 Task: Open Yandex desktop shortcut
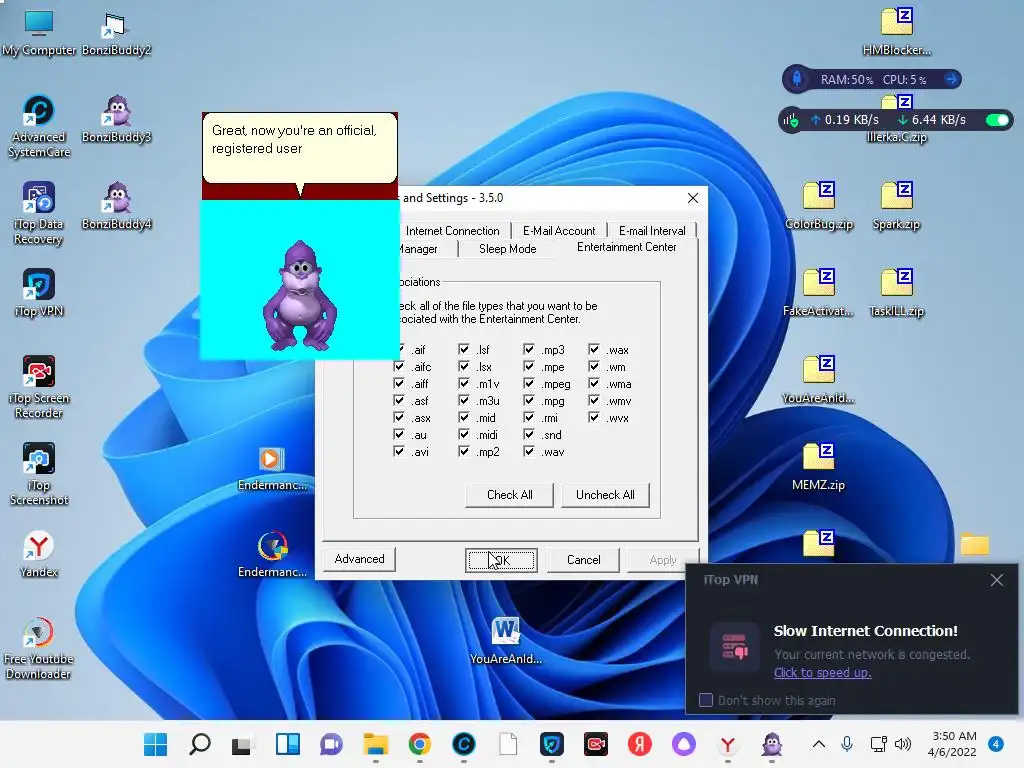click(39, 554)
